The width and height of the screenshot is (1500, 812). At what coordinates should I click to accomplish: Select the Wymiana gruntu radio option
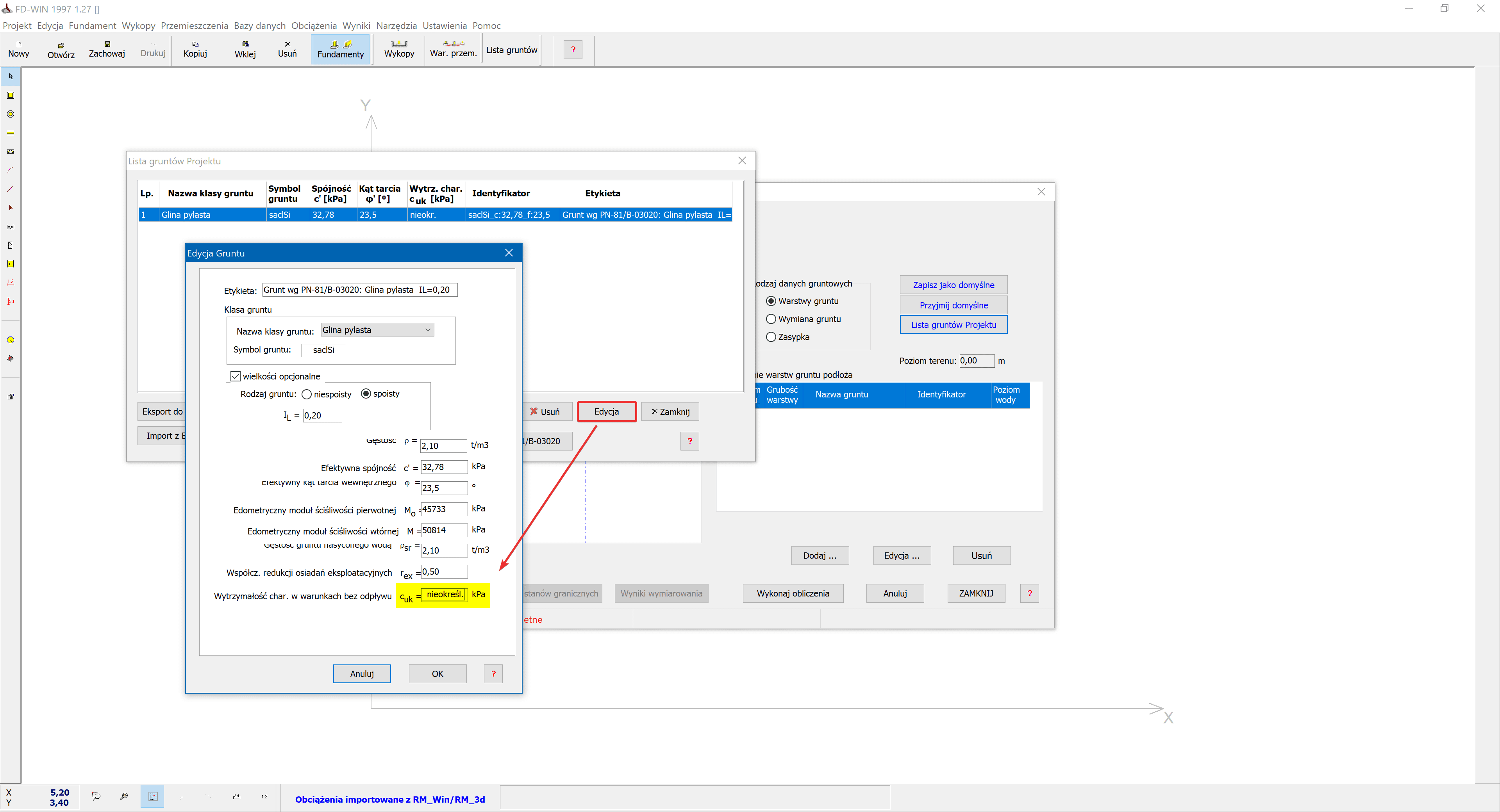coord(771,319)
